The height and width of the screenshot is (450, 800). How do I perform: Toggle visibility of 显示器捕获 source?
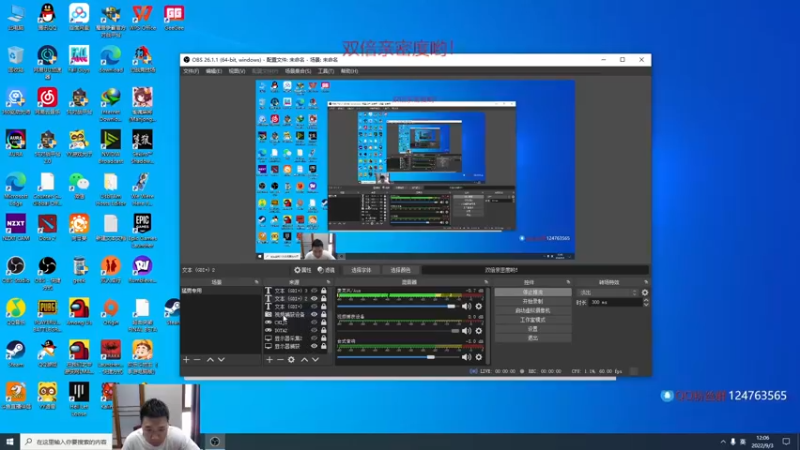[314, 346]
